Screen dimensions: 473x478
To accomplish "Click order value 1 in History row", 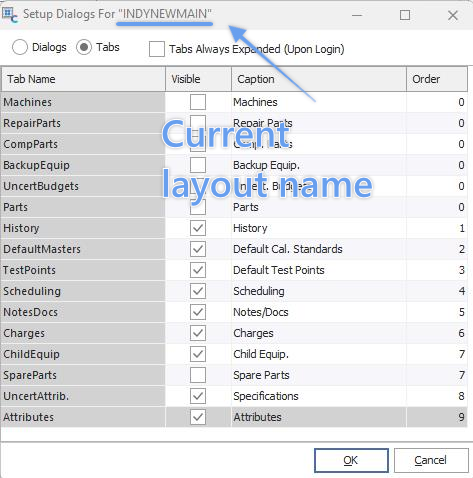I will pos(437,228).
